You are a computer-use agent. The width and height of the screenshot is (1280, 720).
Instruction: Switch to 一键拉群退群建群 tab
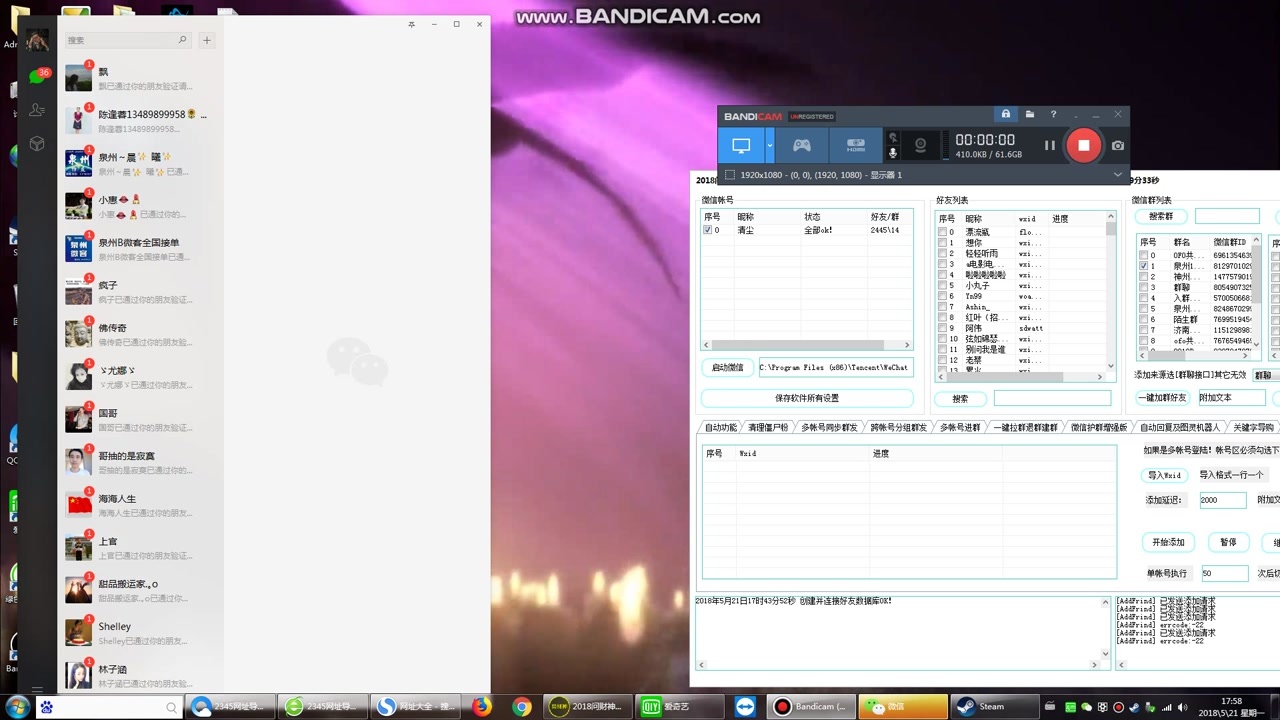tap(1025, 427)
